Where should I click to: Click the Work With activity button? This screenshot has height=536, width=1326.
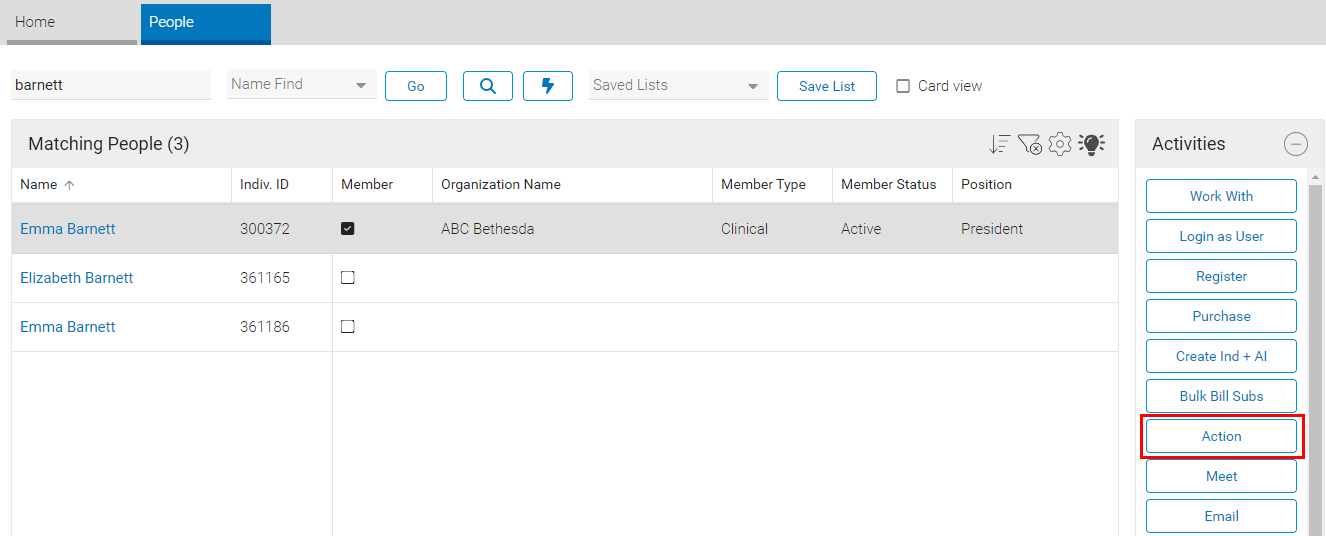click(x=1221, y=196)
